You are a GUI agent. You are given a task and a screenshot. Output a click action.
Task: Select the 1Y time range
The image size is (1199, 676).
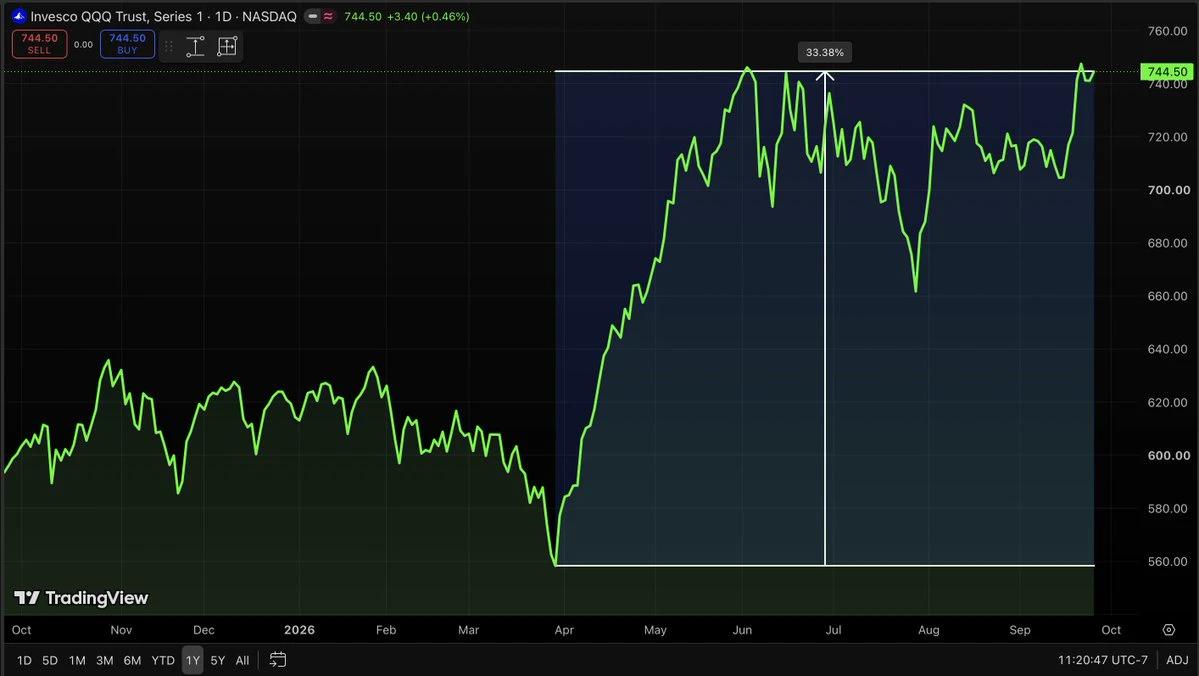(x=193, y=660)
